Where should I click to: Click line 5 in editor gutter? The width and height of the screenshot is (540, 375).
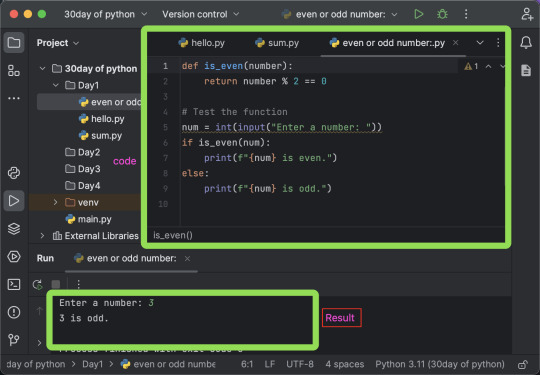[165, 127]
